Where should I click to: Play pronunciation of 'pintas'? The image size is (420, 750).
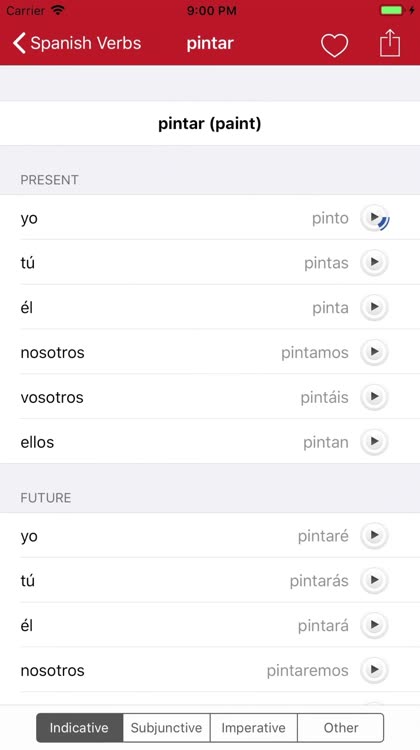pos(374,263)
